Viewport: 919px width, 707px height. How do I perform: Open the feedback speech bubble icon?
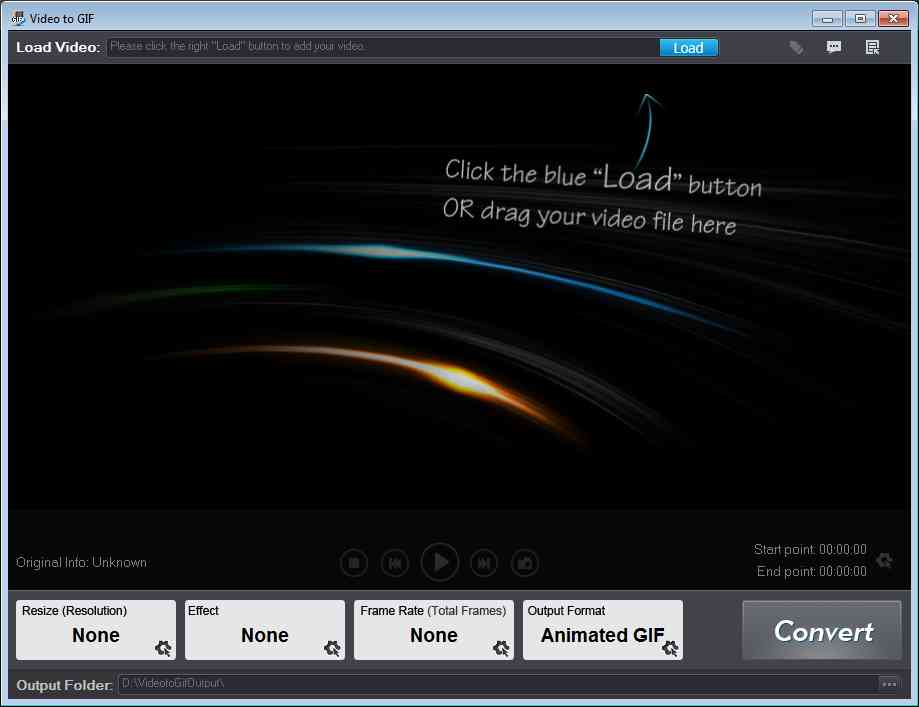[834, 47]
